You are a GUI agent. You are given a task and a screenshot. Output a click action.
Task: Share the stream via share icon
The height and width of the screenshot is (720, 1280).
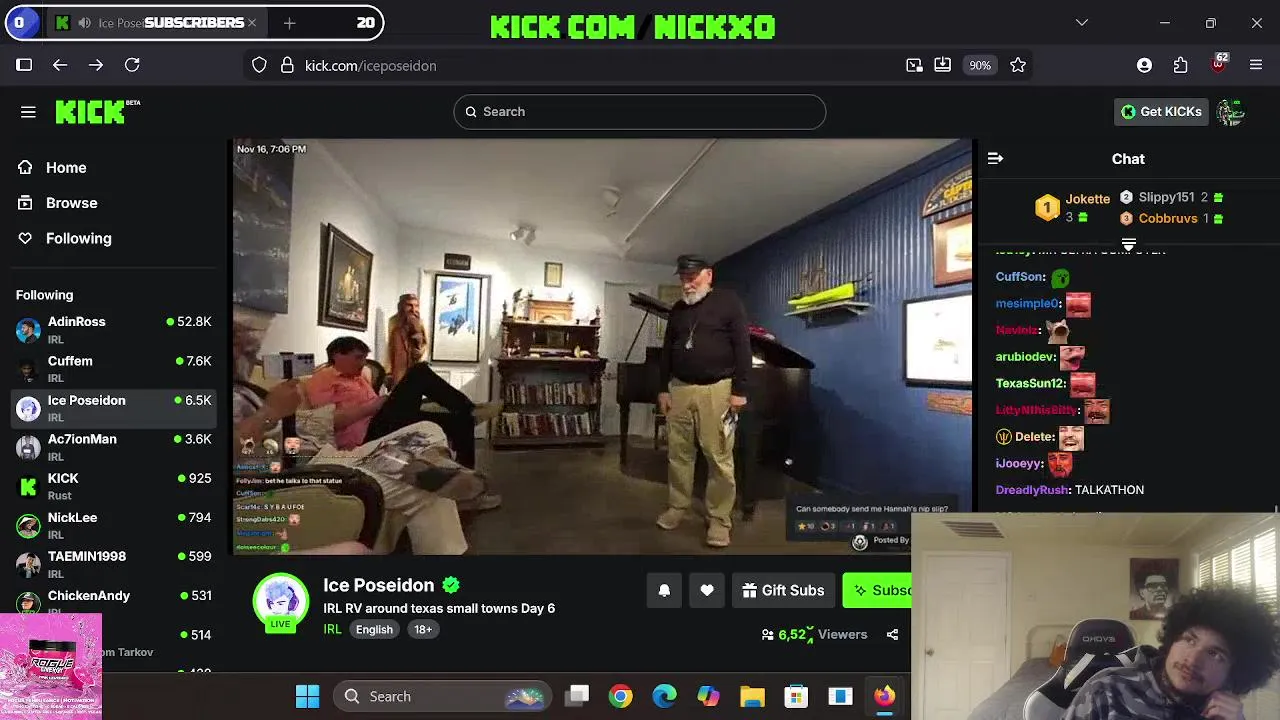coord(892,634)
